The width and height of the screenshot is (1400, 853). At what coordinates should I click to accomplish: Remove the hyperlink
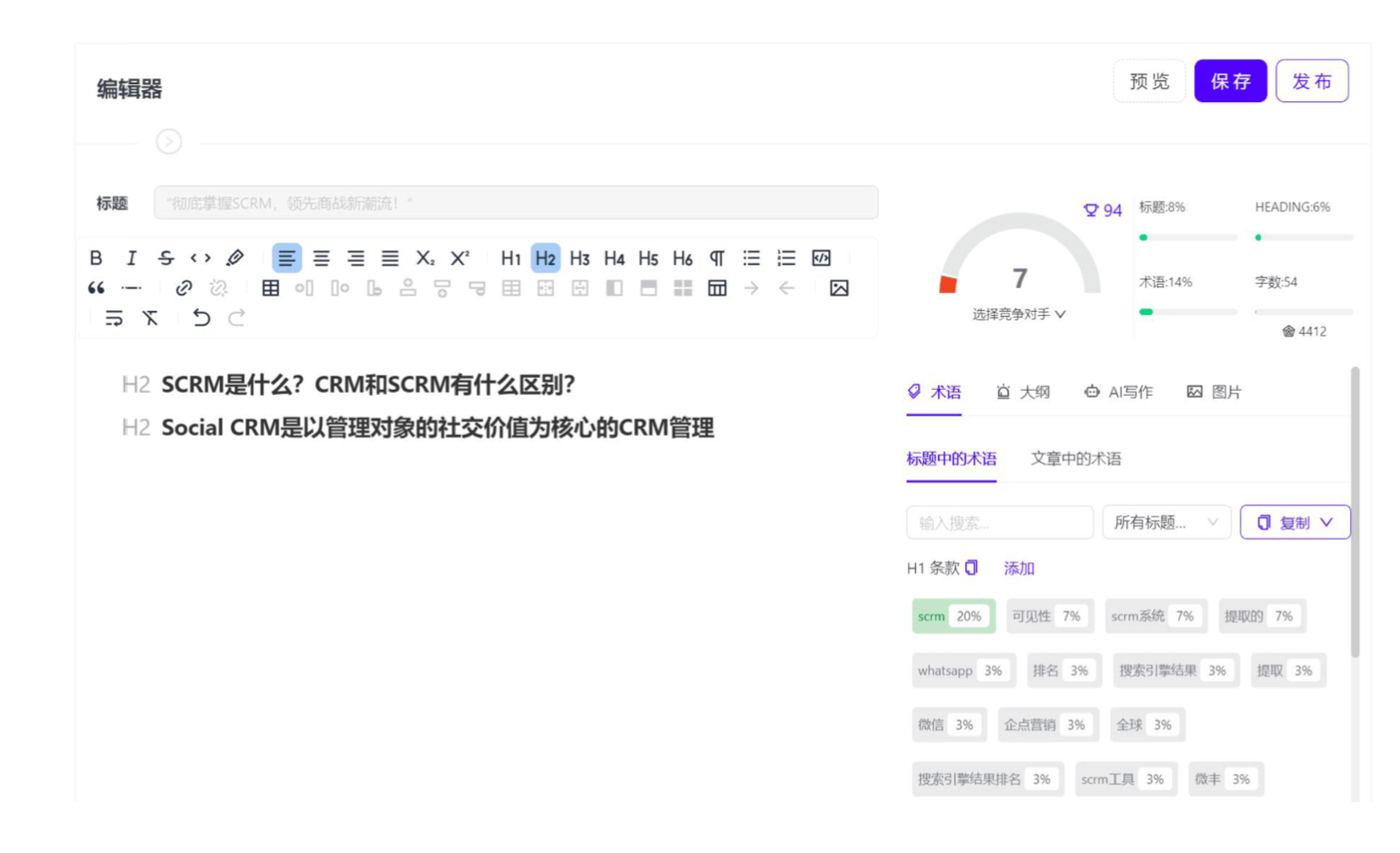(218, 288)
